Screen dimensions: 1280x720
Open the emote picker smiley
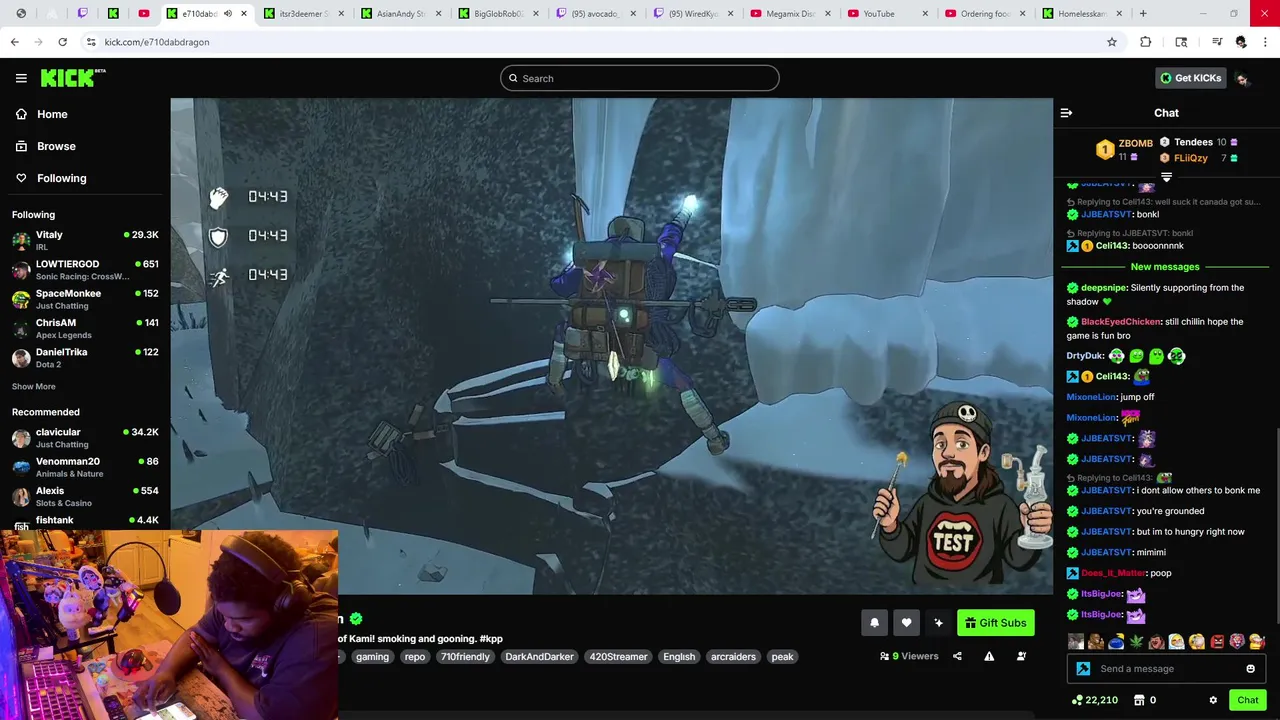(x=1250, y=669)
